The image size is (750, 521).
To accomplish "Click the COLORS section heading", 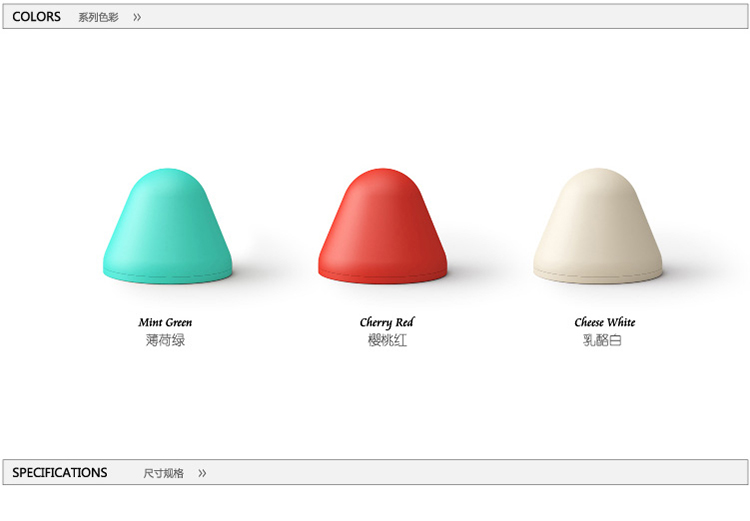I will point(36,17).
